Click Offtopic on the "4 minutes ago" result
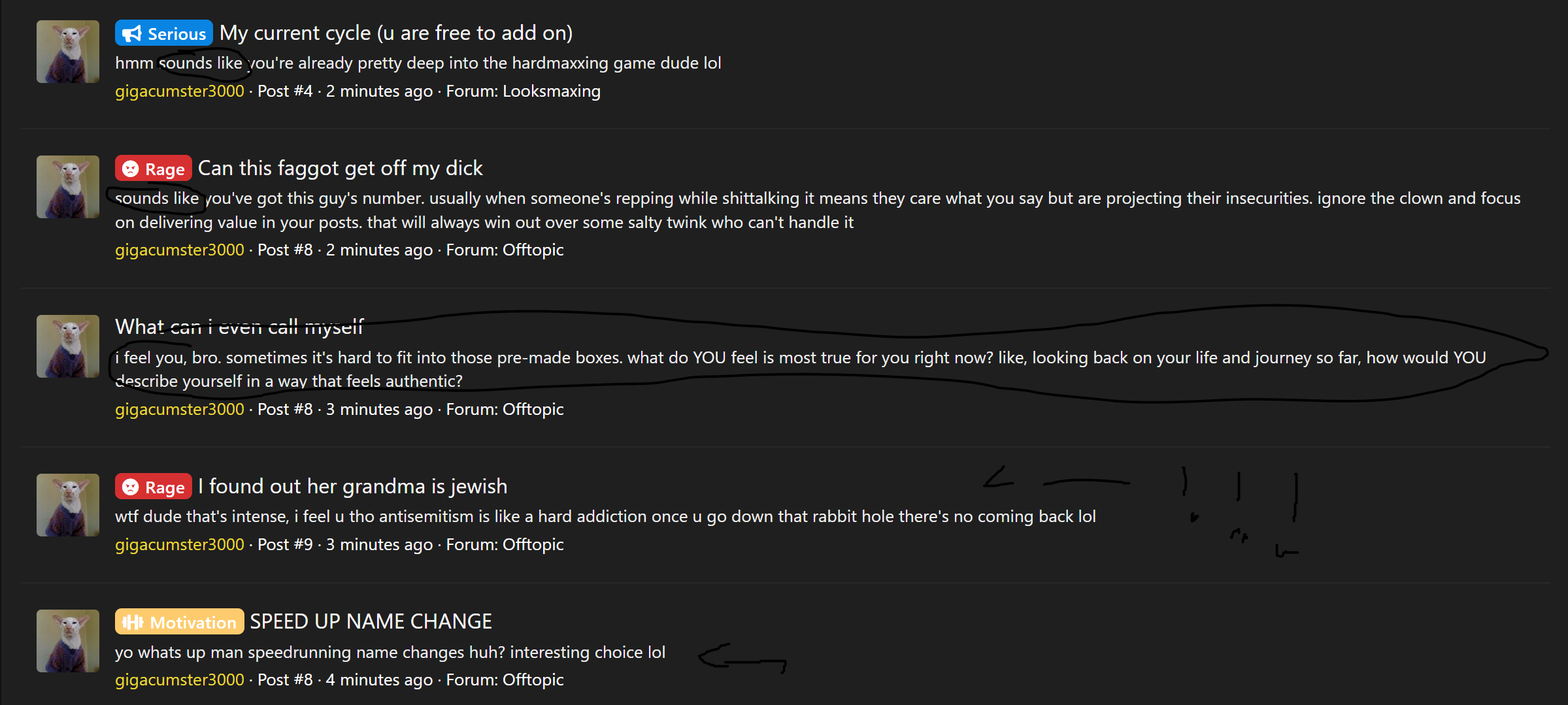Screen dimensions: 1568x705 tap(533, 680)
